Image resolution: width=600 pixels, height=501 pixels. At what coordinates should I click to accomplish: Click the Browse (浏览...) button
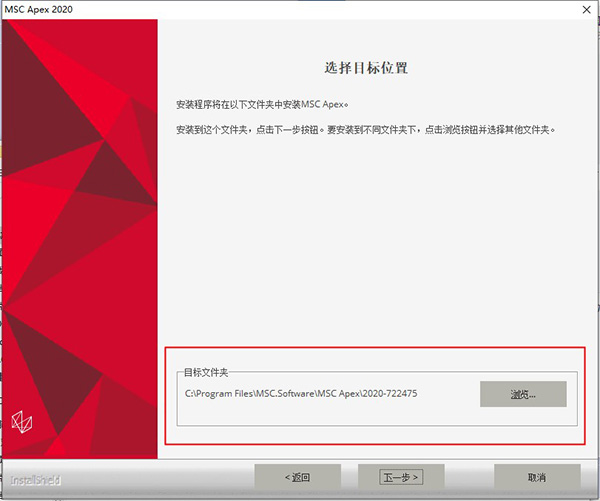tap(523, 394)
